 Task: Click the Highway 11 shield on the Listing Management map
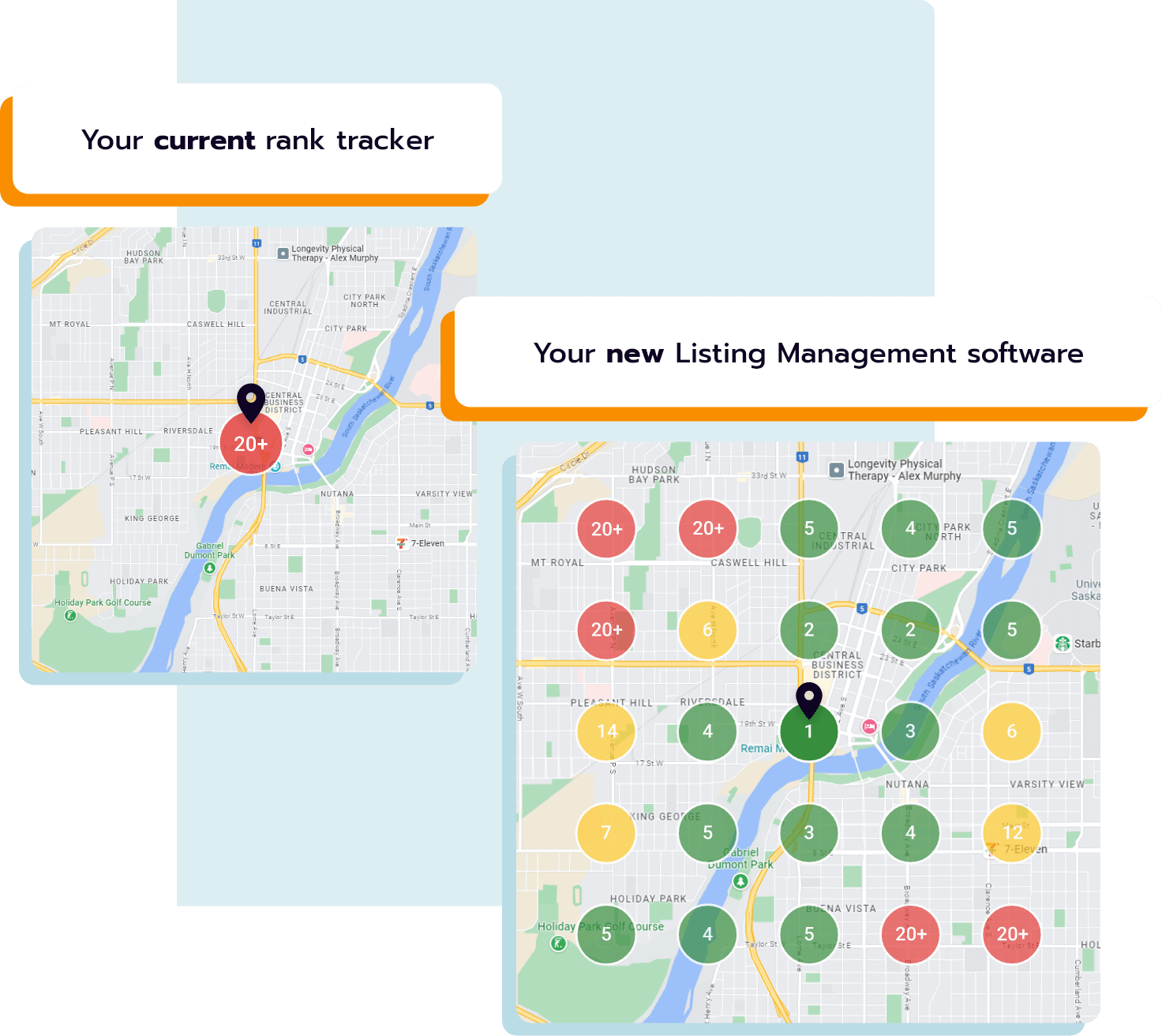[802, 457]
